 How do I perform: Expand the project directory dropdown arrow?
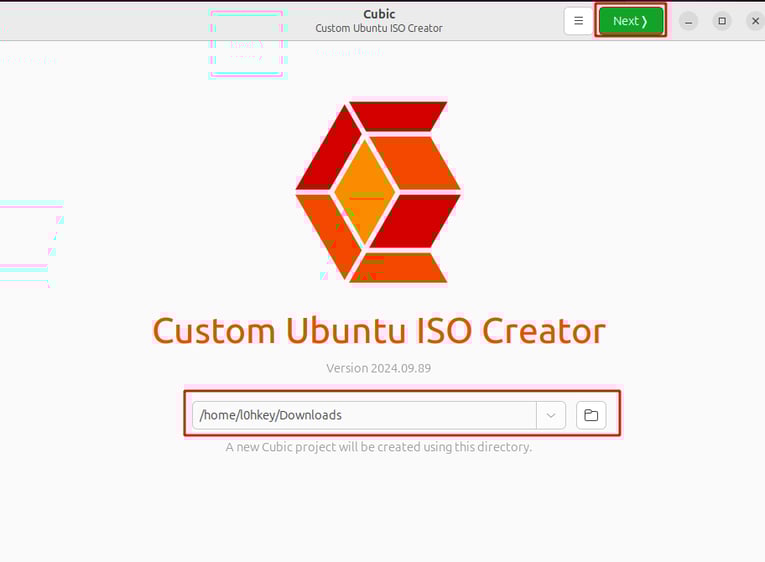(551, 415)
